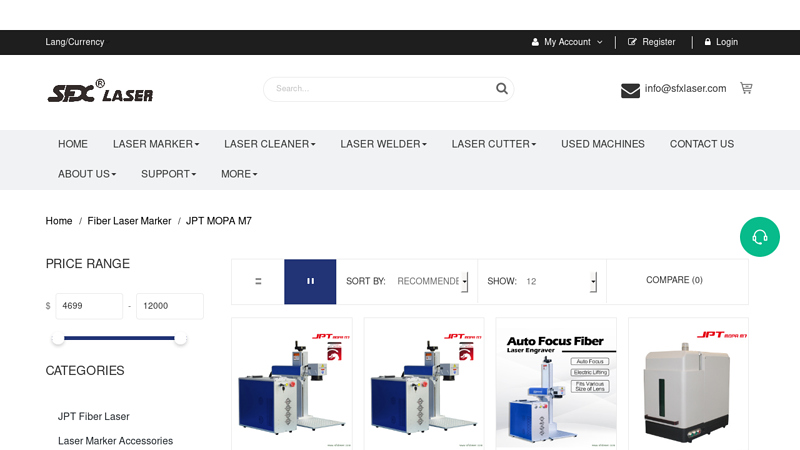
Task: Click the Compare (0) button
Action: pos(674,280)
